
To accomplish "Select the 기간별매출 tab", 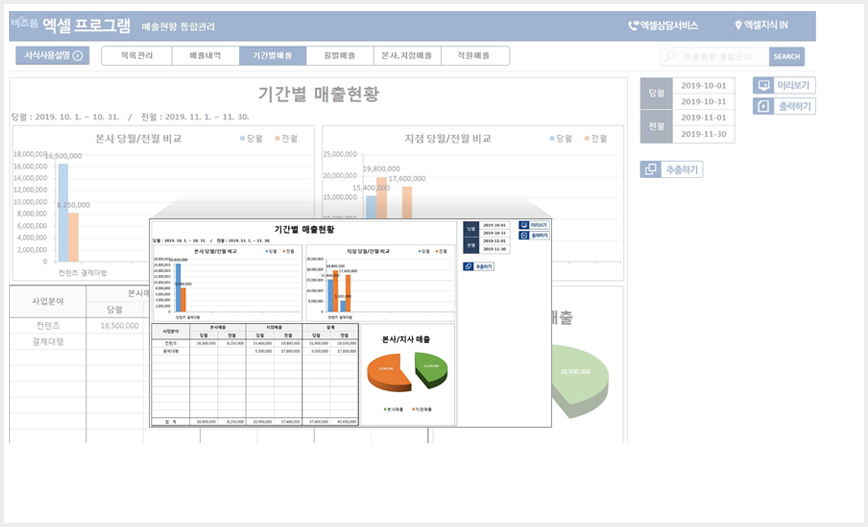I will [x=272, y=56].
